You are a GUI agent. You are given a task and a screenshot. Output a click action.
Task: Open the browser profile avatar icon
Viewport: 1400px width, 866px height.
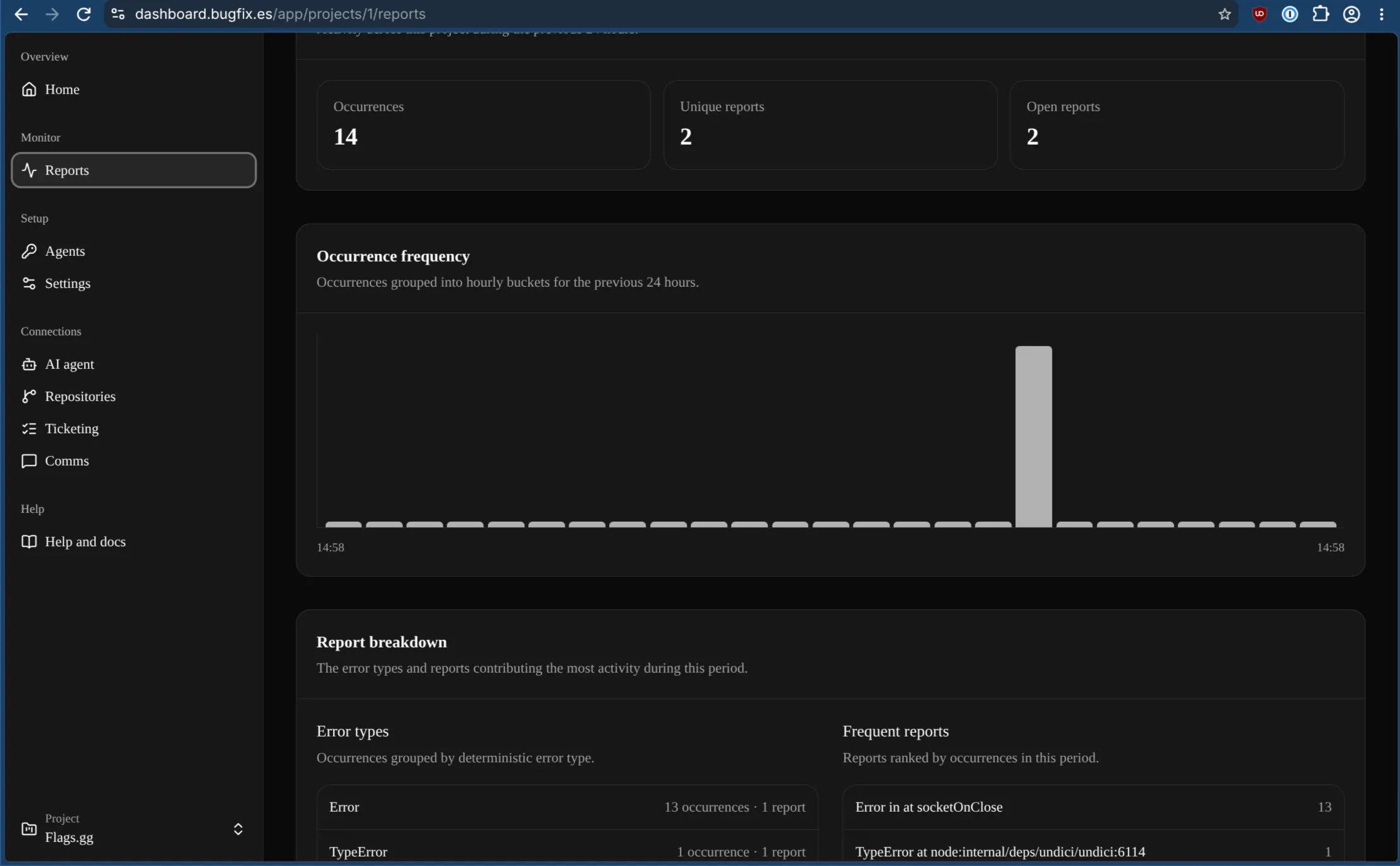pyautogui.click(x=1351, y=14)
